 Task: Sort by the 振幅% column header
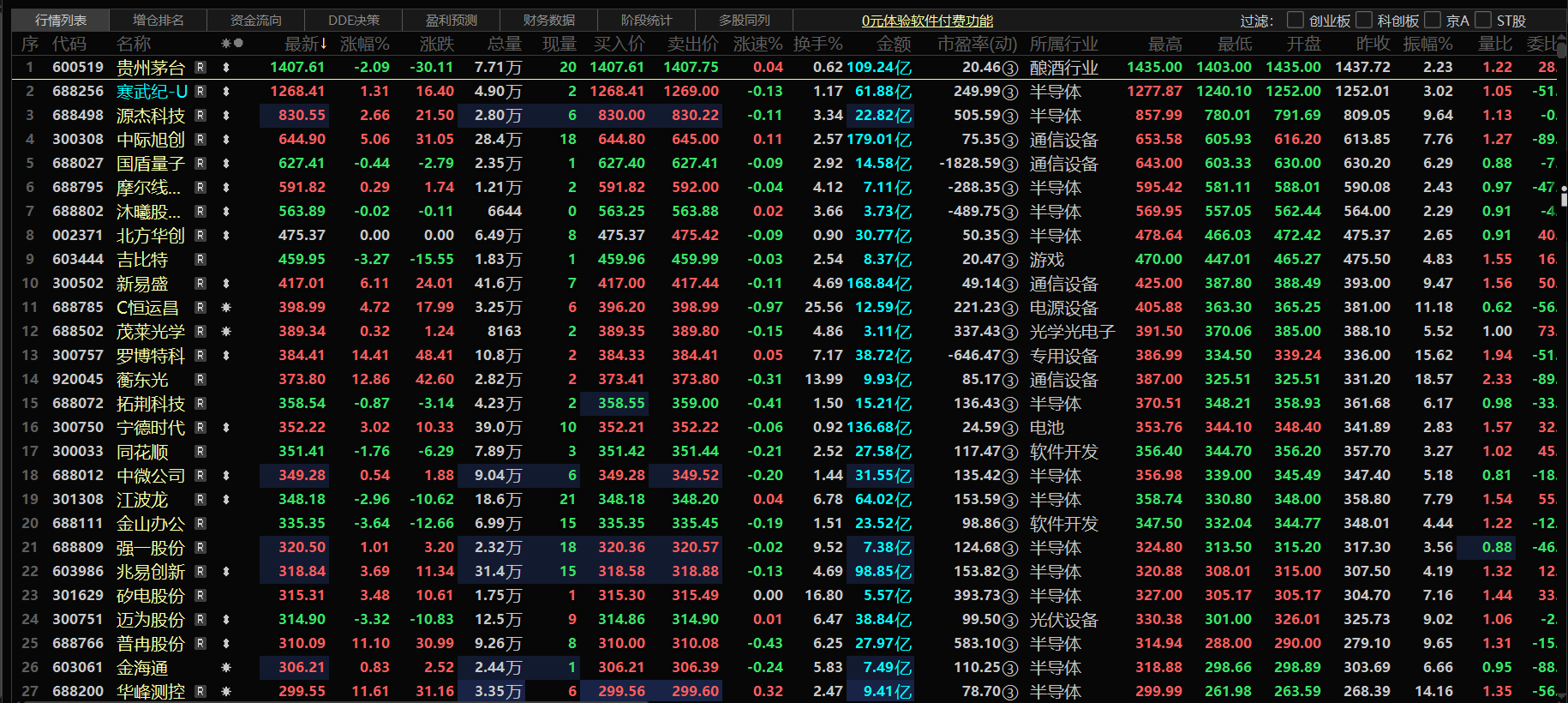click(x=1428, y=43)
